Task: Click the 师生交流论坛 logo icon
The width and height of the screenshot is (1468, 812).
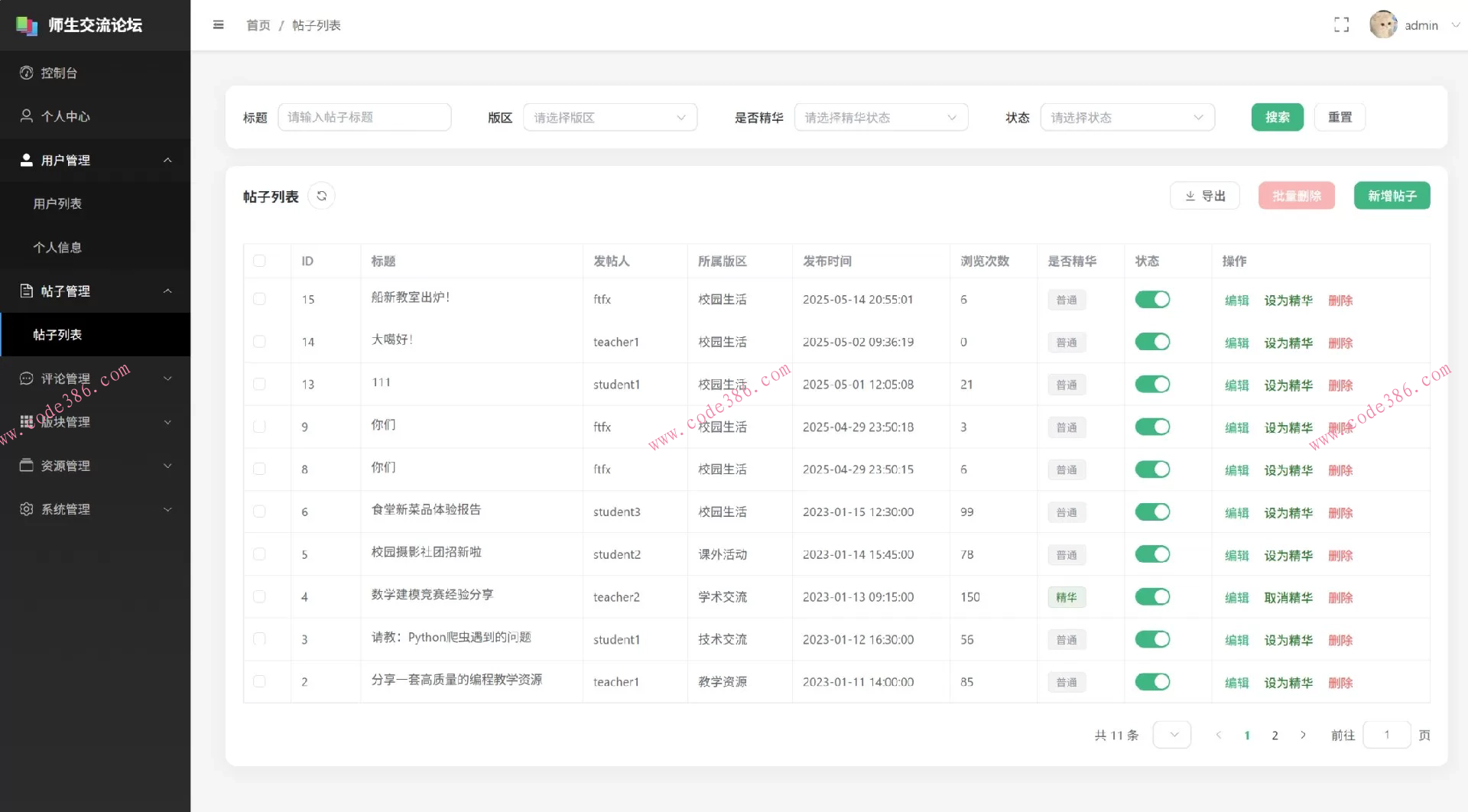Action: pyautogui.click(x=25, y=24)
